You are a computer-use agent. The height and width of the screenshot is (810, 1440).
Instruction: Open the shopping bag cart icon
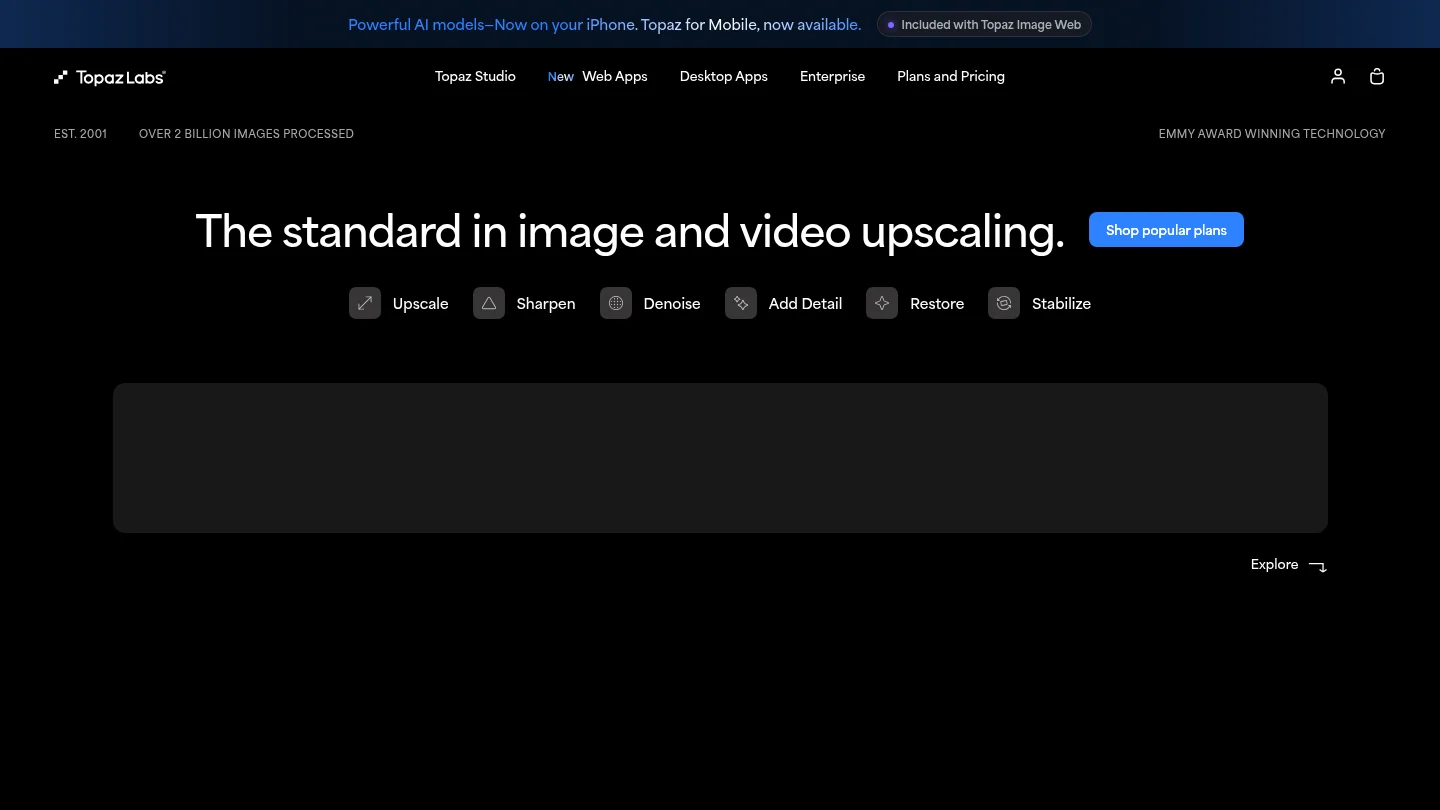tap(1377, 76)
